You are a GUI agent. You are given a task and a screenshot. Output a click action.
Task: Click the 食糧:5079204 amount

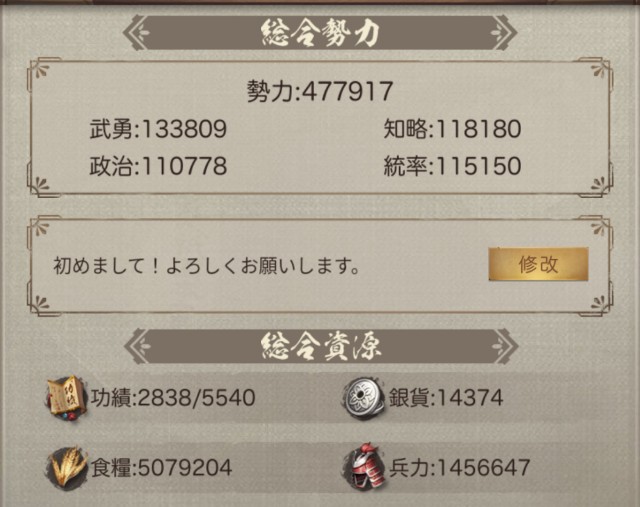161,468
